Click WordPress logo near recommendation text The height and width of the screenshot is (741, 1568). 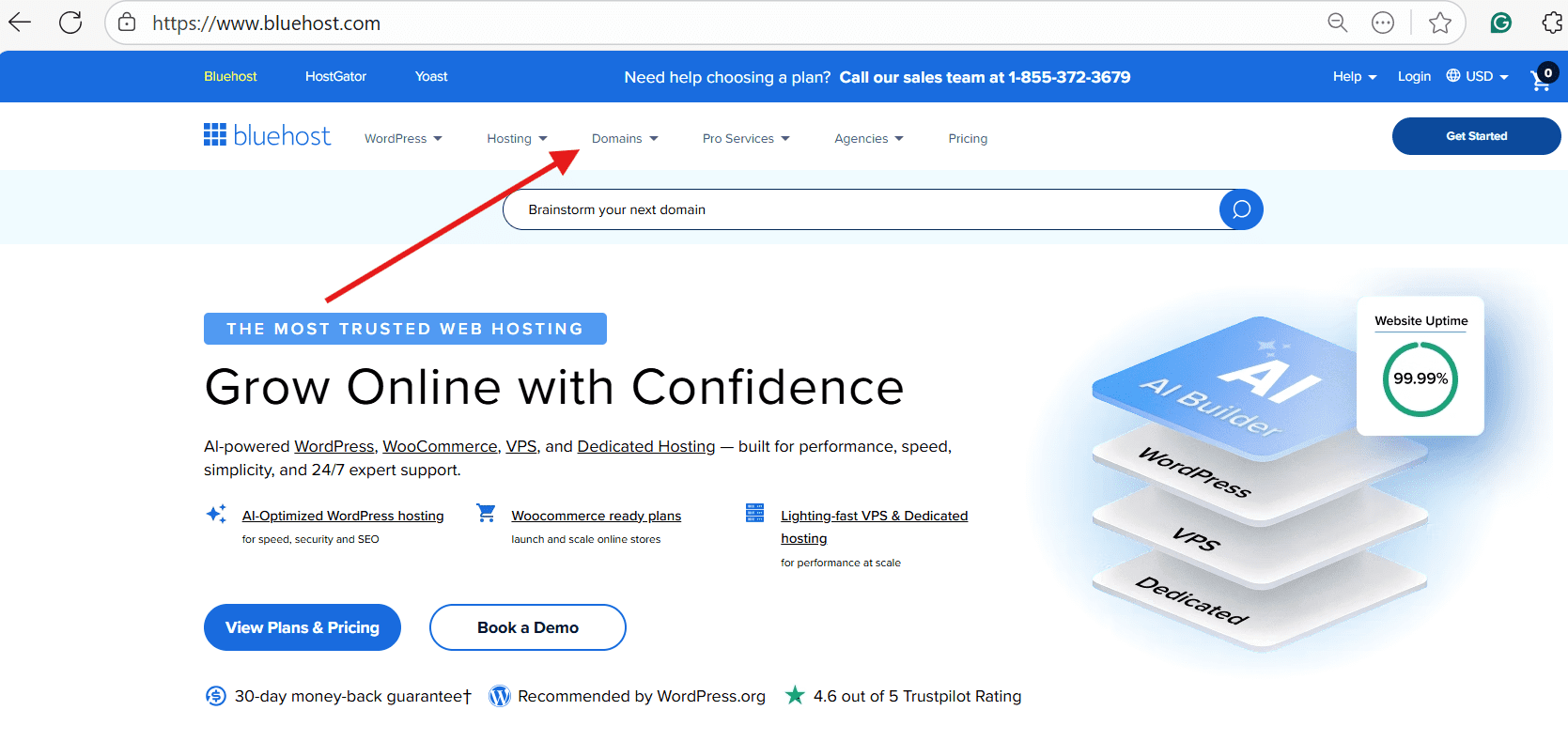tap(500, 696)
